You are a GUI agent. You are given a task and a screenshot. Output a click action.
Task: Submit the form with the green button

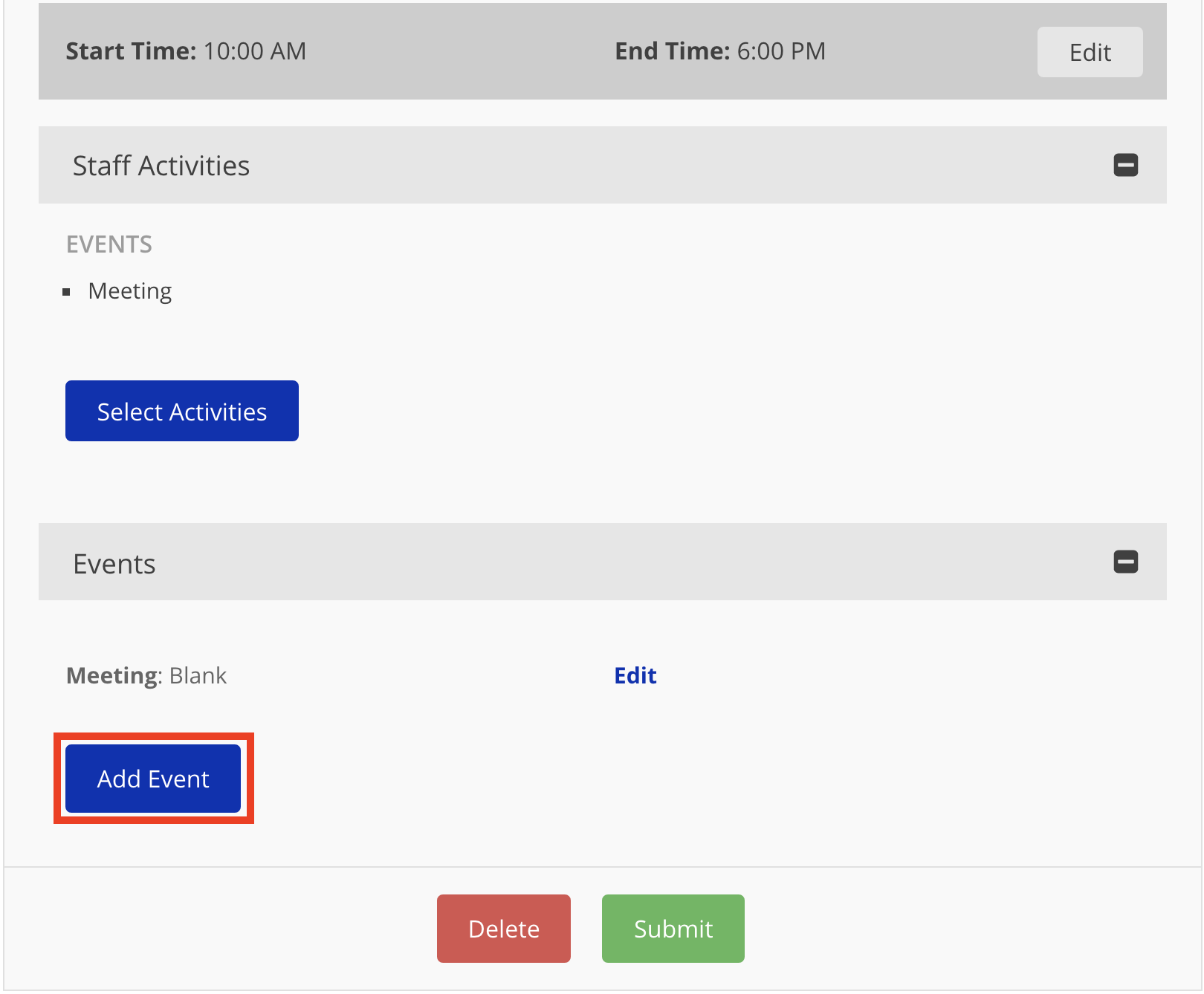point(673,929)
